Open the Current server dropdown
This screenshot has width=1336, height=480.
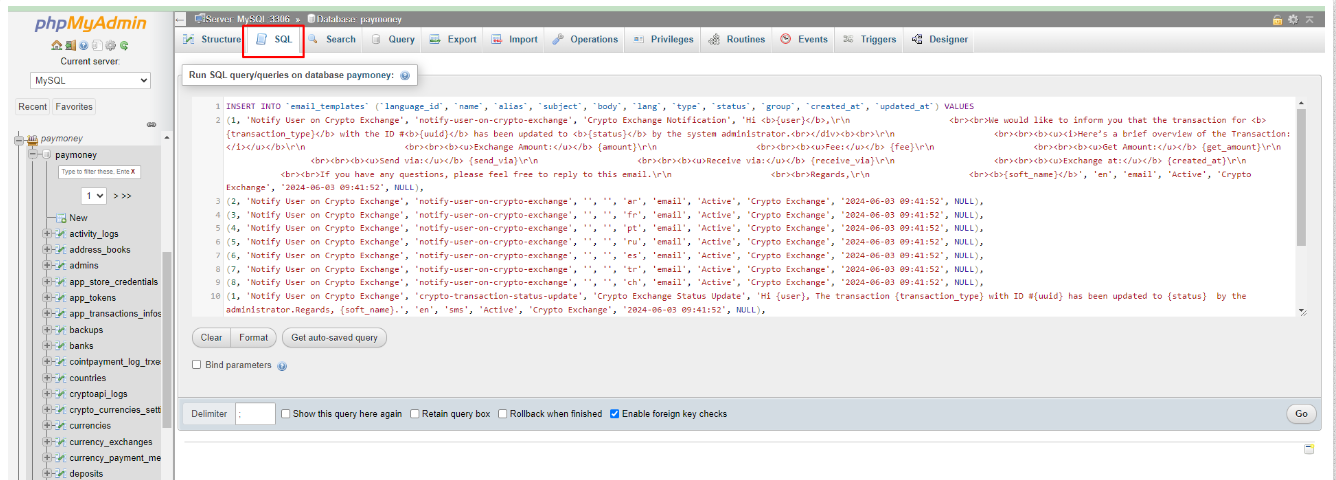coord(90,80)
